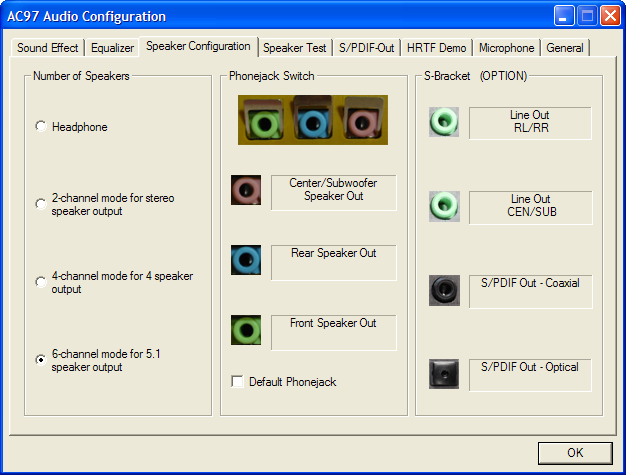Click the green Front Speaker jack icon
The height and width of the screenshot is (475, 626).
pyautogui.click(x=246, y=330)
